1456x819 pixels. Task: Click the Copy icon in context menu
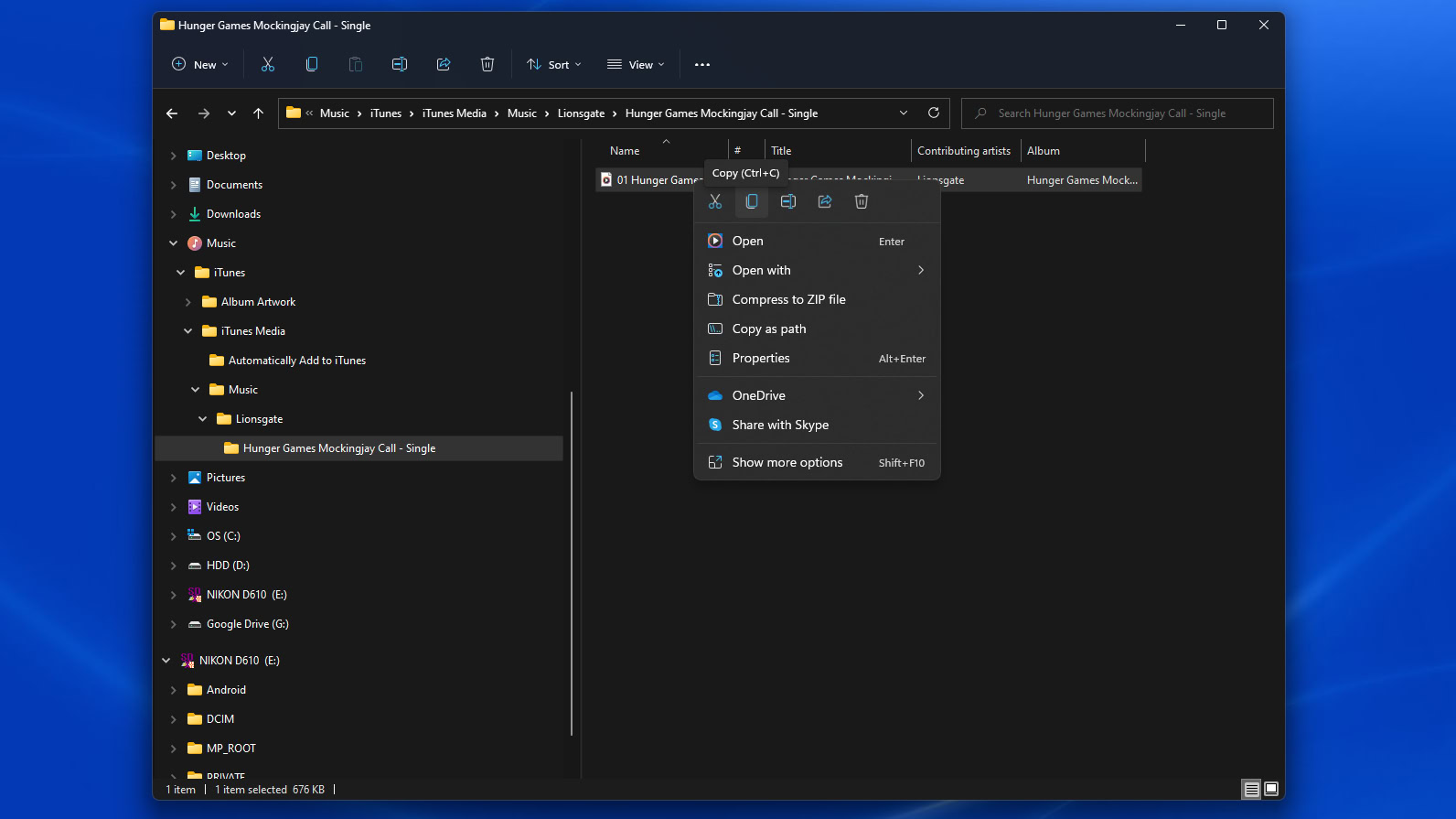[752, 201]
